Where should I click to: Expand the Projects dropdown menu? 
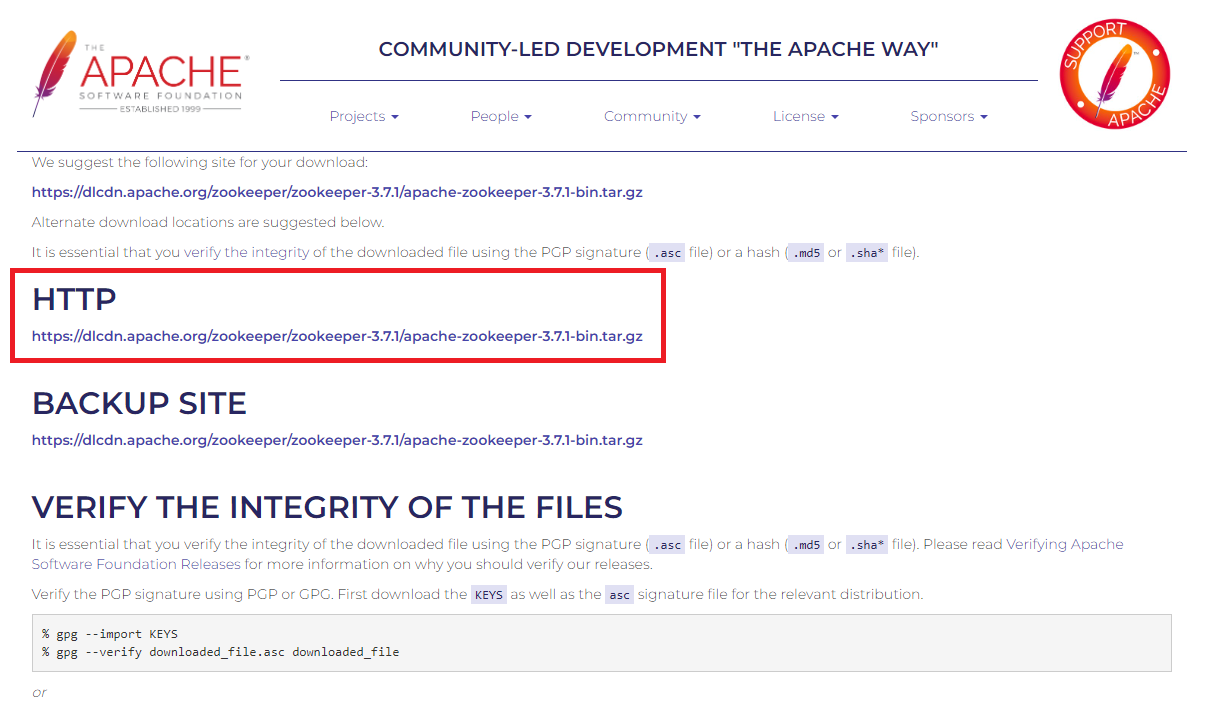364,116
